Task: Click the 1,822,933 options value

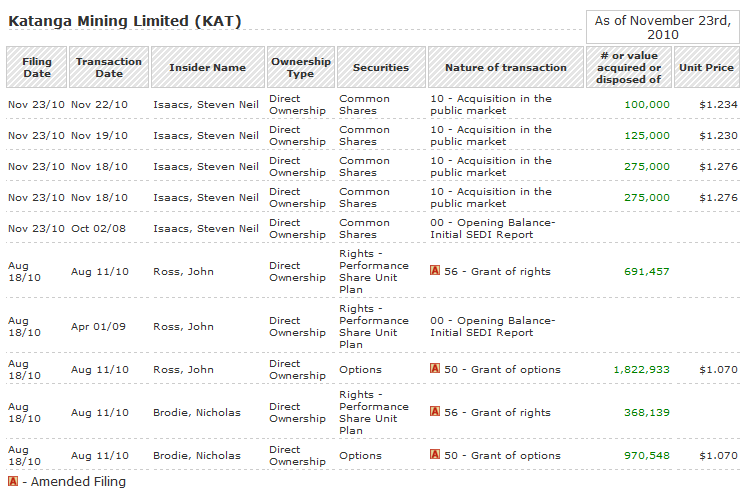Action: tap(642, 370)
